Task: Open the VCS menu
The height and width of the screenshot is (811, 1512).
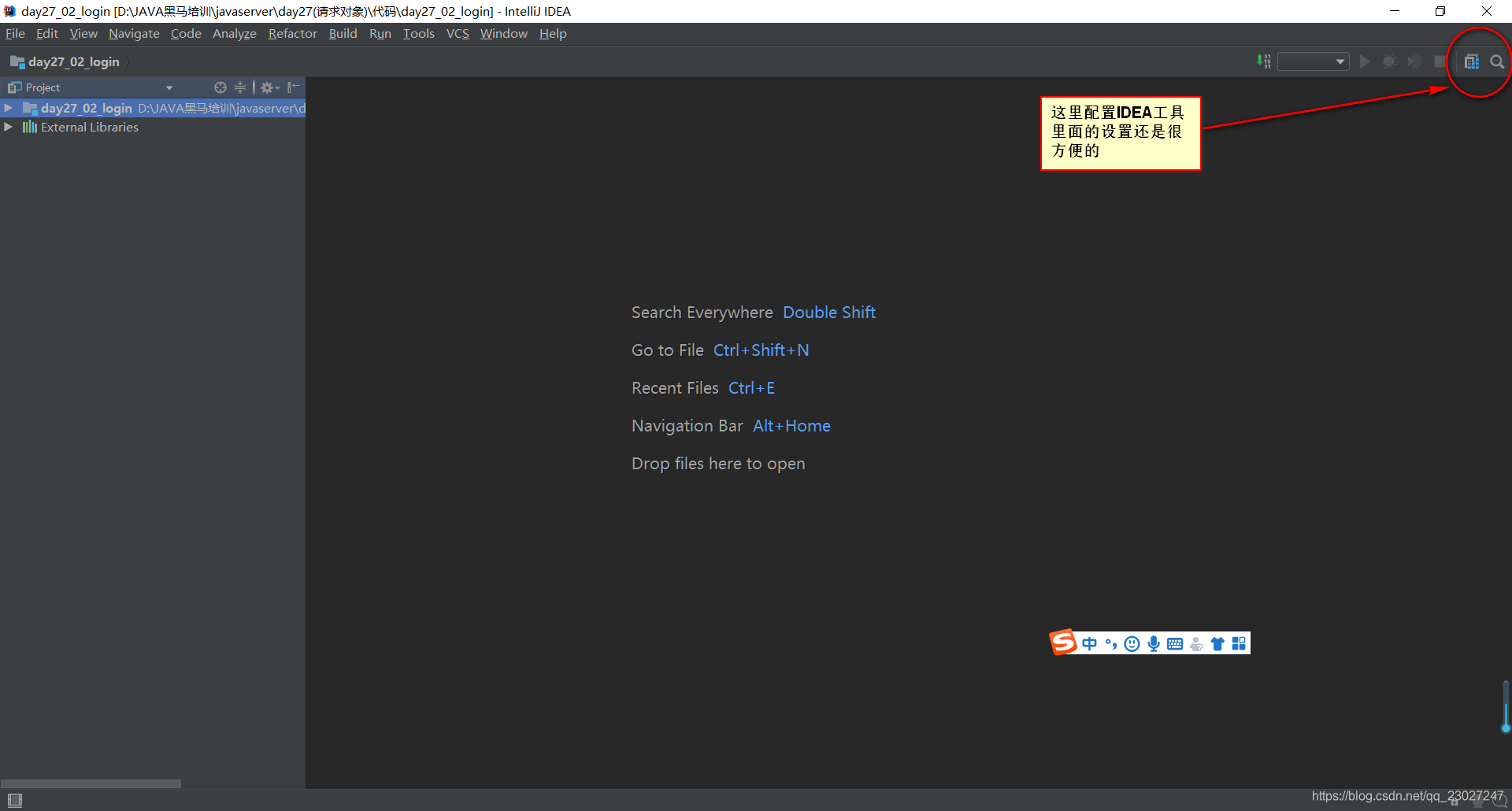Action: coord(458,34)
